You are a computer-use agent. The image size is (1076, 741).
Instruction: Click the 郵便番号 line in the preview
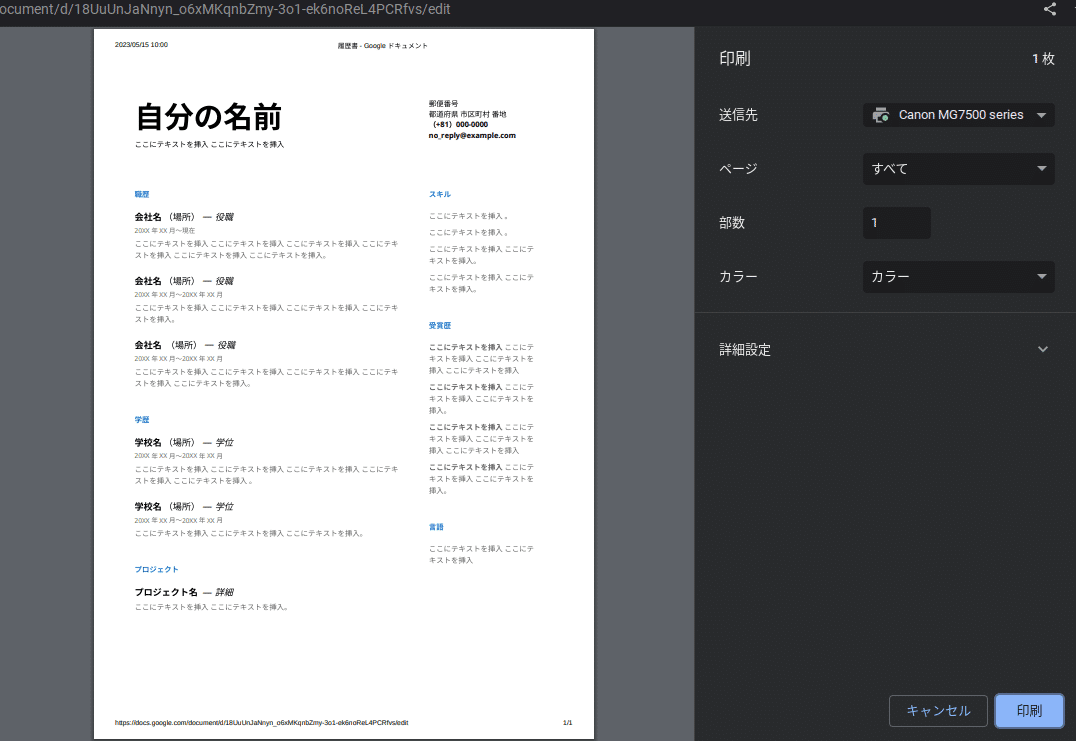click(x=443, y=104)
